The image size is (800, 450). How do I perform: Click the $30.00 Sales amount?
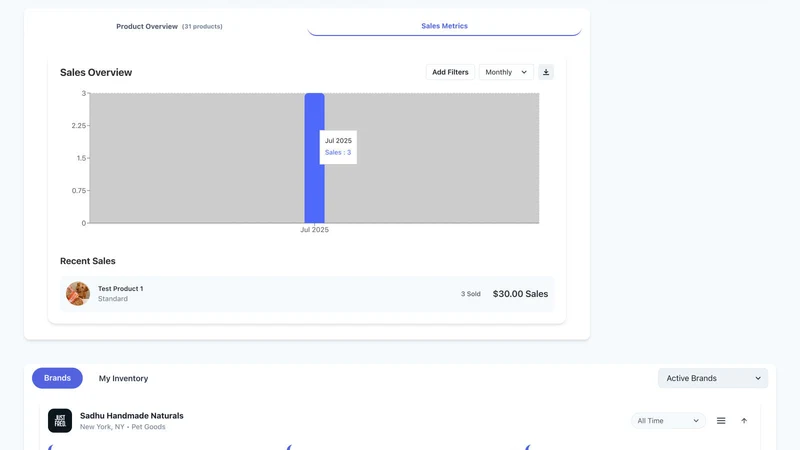[520, 294]
